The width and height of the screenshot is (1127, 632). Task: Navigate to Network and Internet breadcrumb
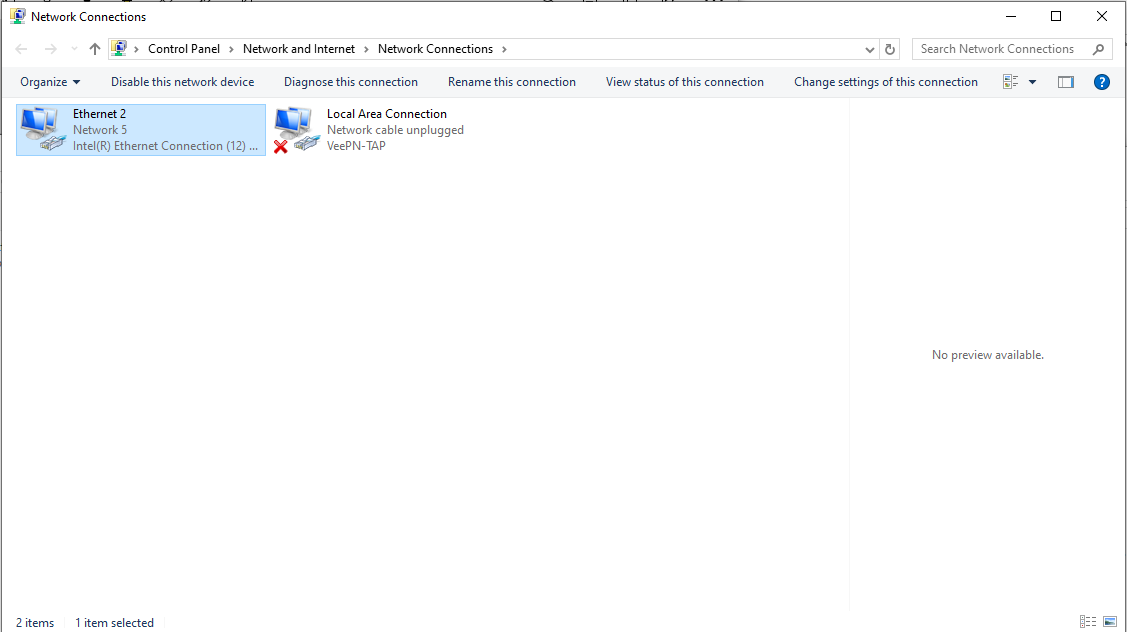[x=298, y=49]
